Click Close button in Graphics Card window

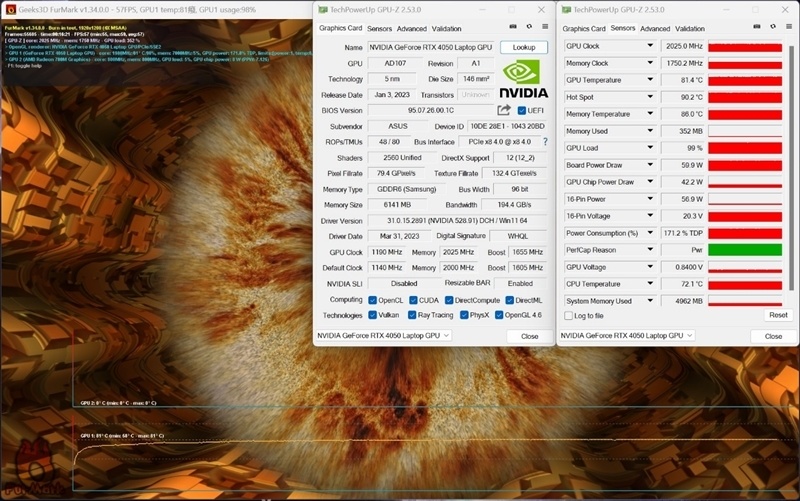pyautogui.click(x=530, y=336)
